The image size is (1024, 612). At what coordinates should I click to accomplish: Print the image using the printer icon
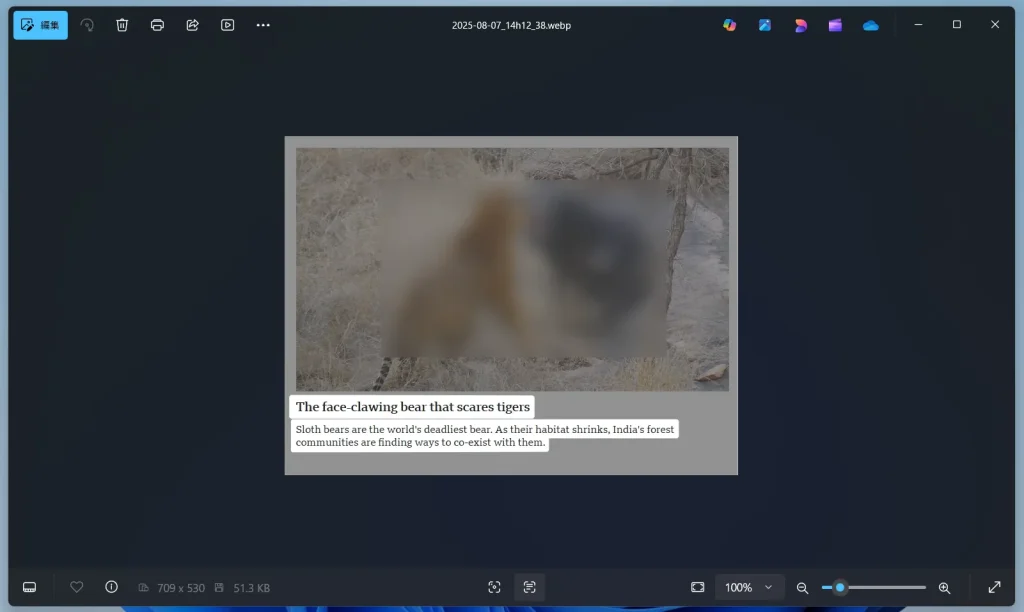(157, 25)
